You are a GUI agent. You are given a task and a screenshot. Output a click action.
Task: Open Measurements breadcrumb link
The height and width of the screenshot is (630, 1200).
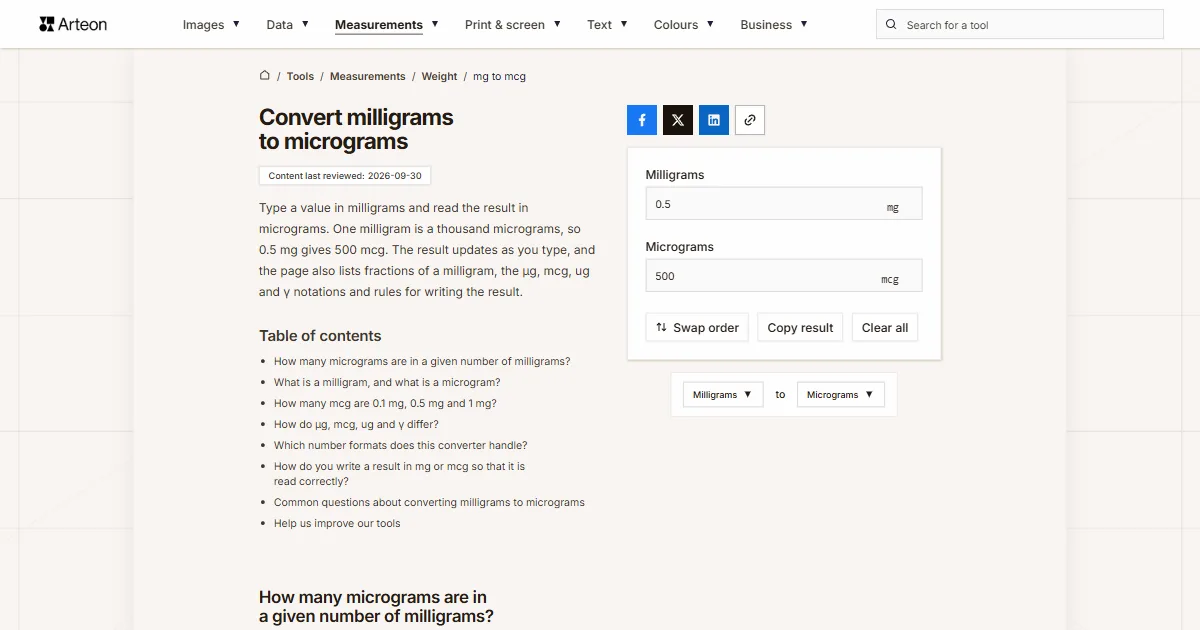368,76
